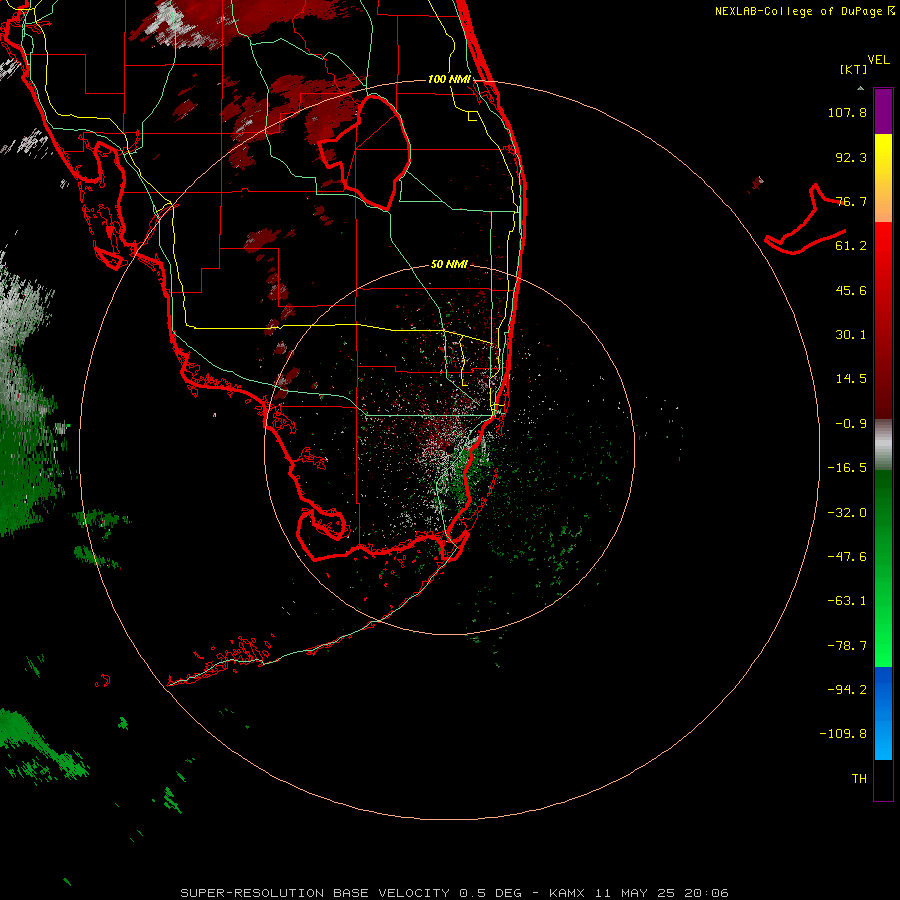
Task: Click the 14.5 legend value
Action: tap(851, 379)
